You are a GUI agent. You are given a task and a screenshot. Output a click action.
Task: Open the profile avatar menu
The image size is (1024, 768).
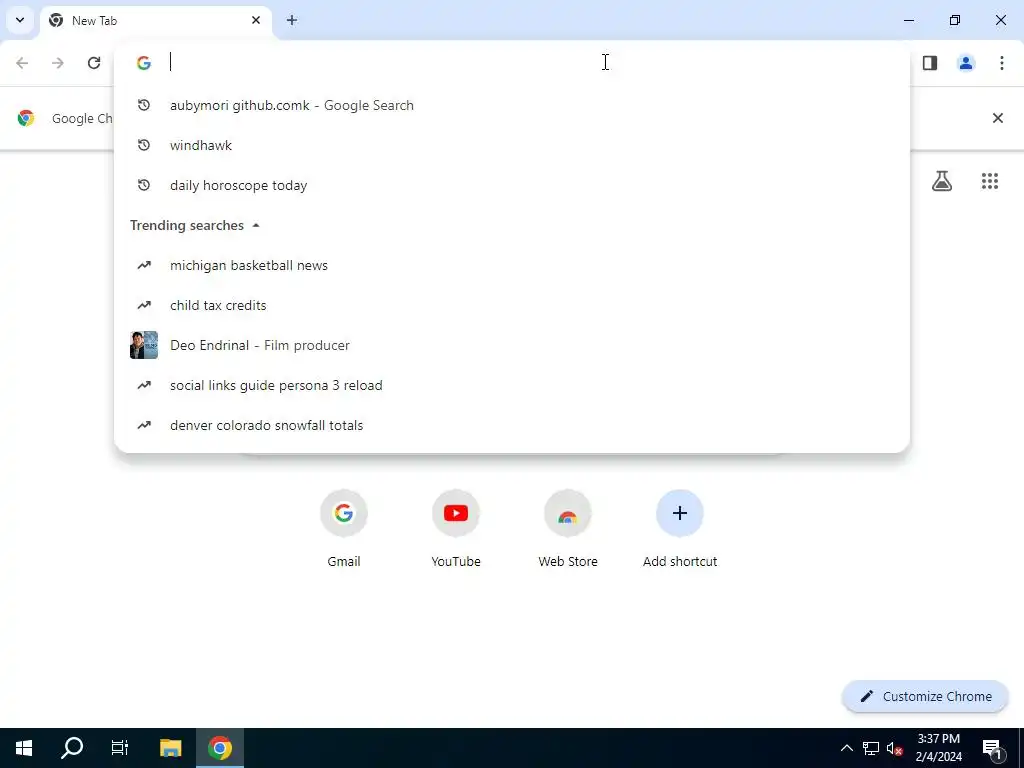click(x=966, y=63)
